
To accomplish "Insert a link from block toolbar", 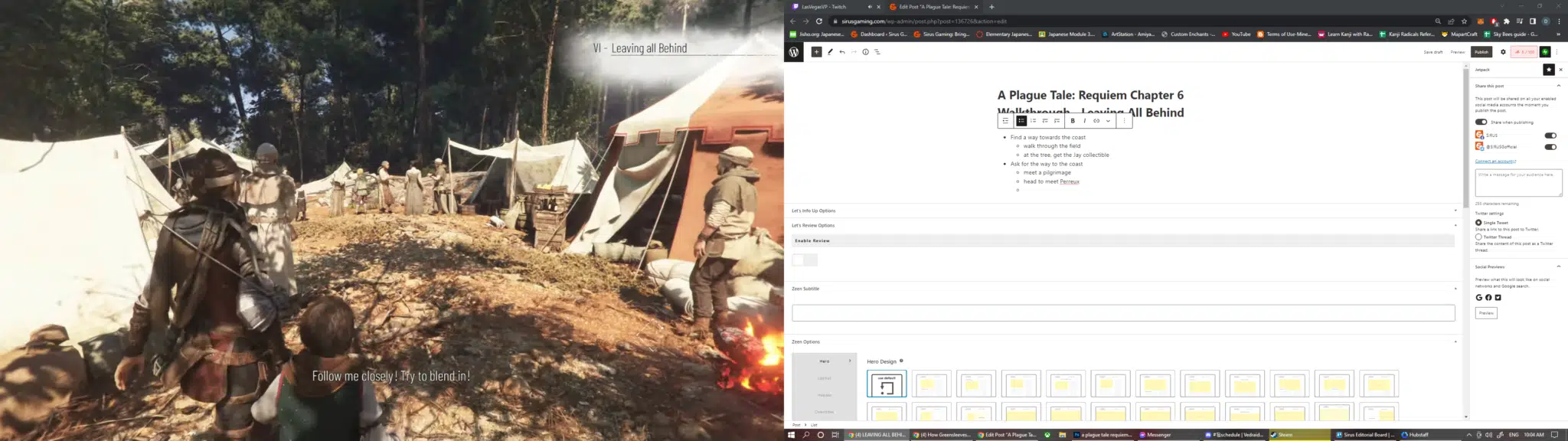I will tap(1096, 120).
